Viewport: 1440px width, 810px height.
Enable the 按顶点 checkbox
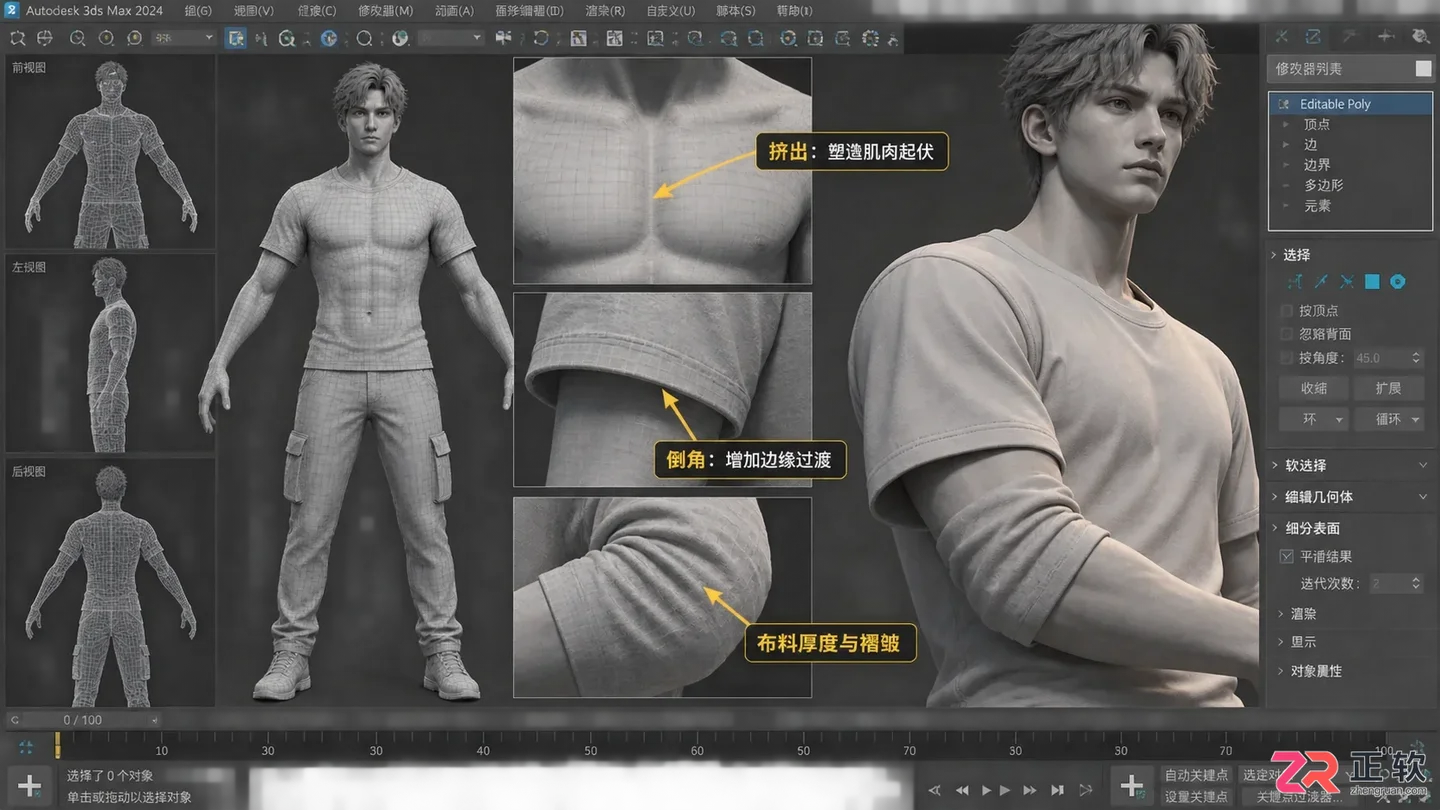1287,311
